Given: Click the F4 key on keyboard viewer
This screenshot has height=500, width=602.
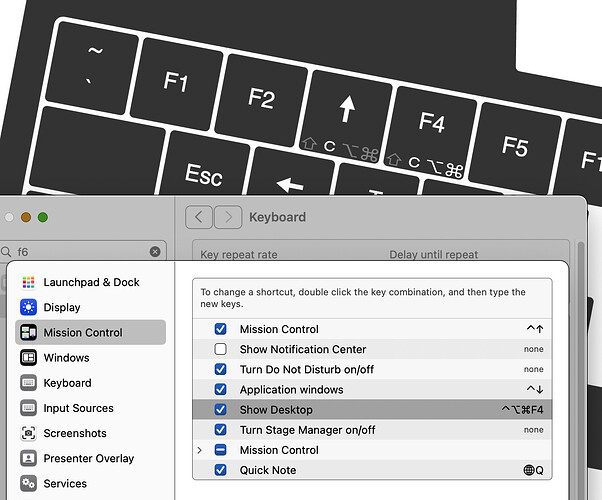Looking at the screenshot, I should [431, 132].
